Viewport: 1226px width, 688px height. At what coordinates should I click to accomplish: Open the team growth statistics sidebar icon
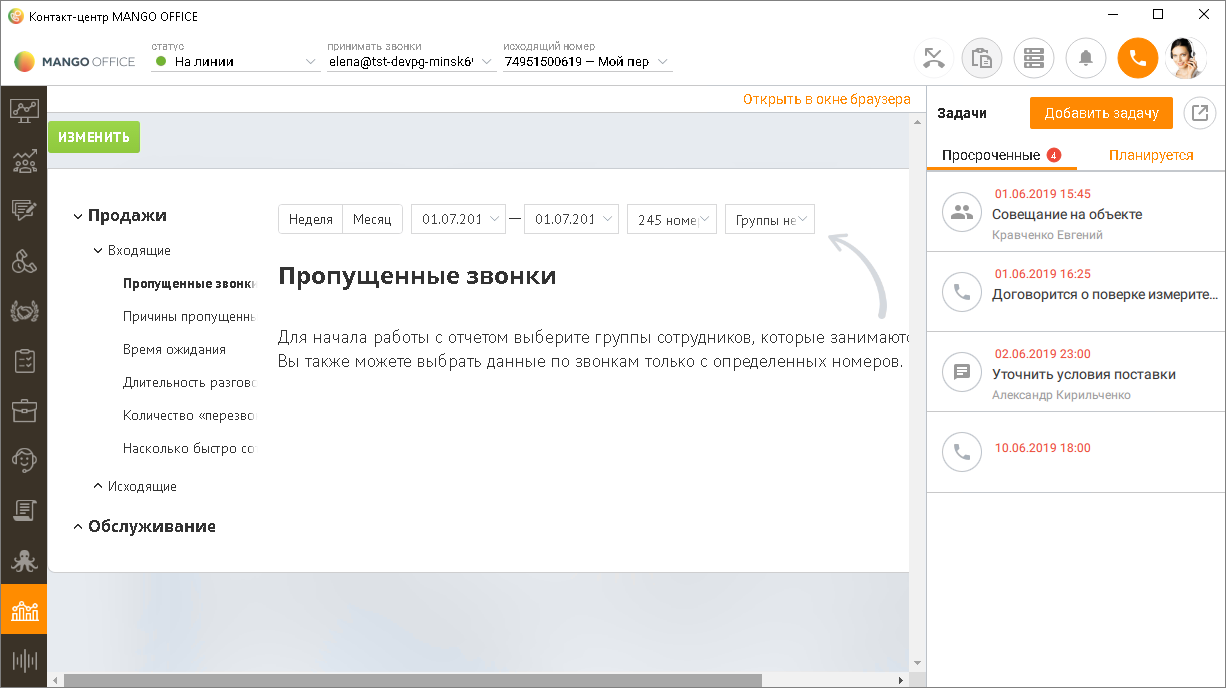click(x=24, y=160)
